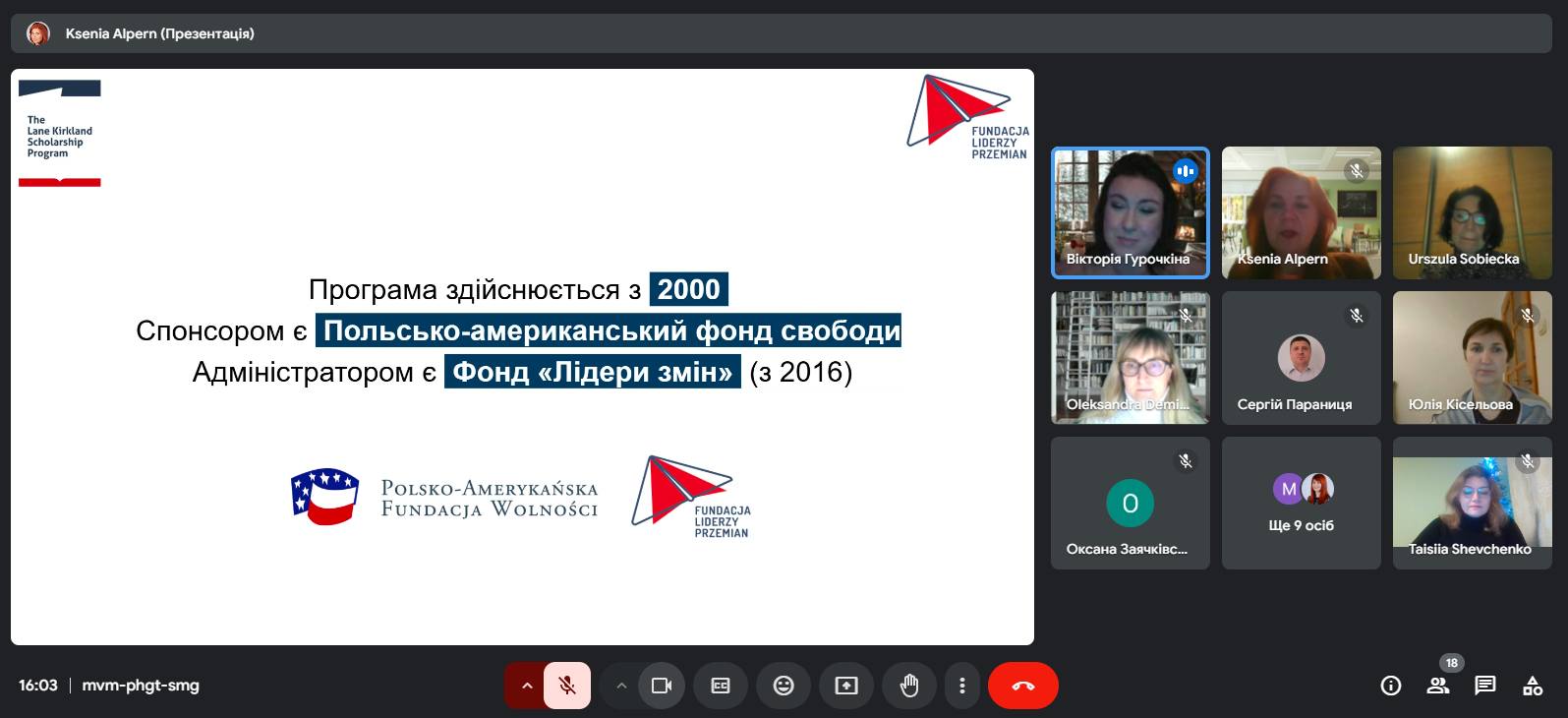Image resolution: width=1568 pixels, height=718 pixels.
Task: Click the 18 participant count badge
Action: pos(1452,663)
